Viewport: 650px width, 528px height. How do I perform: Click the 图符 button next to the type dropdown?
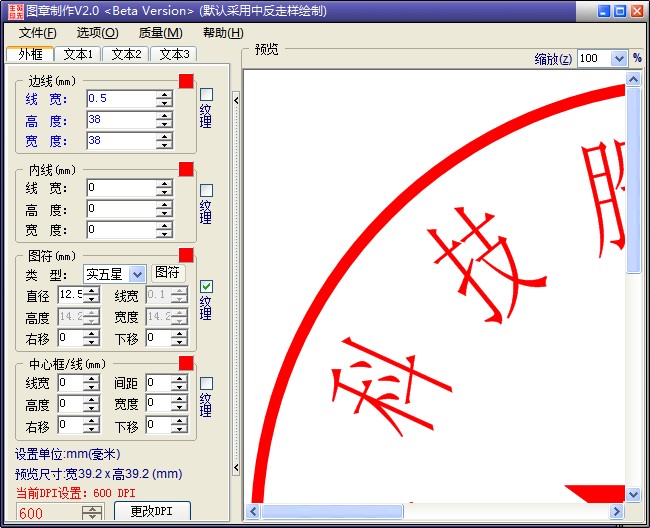(168, 273)
